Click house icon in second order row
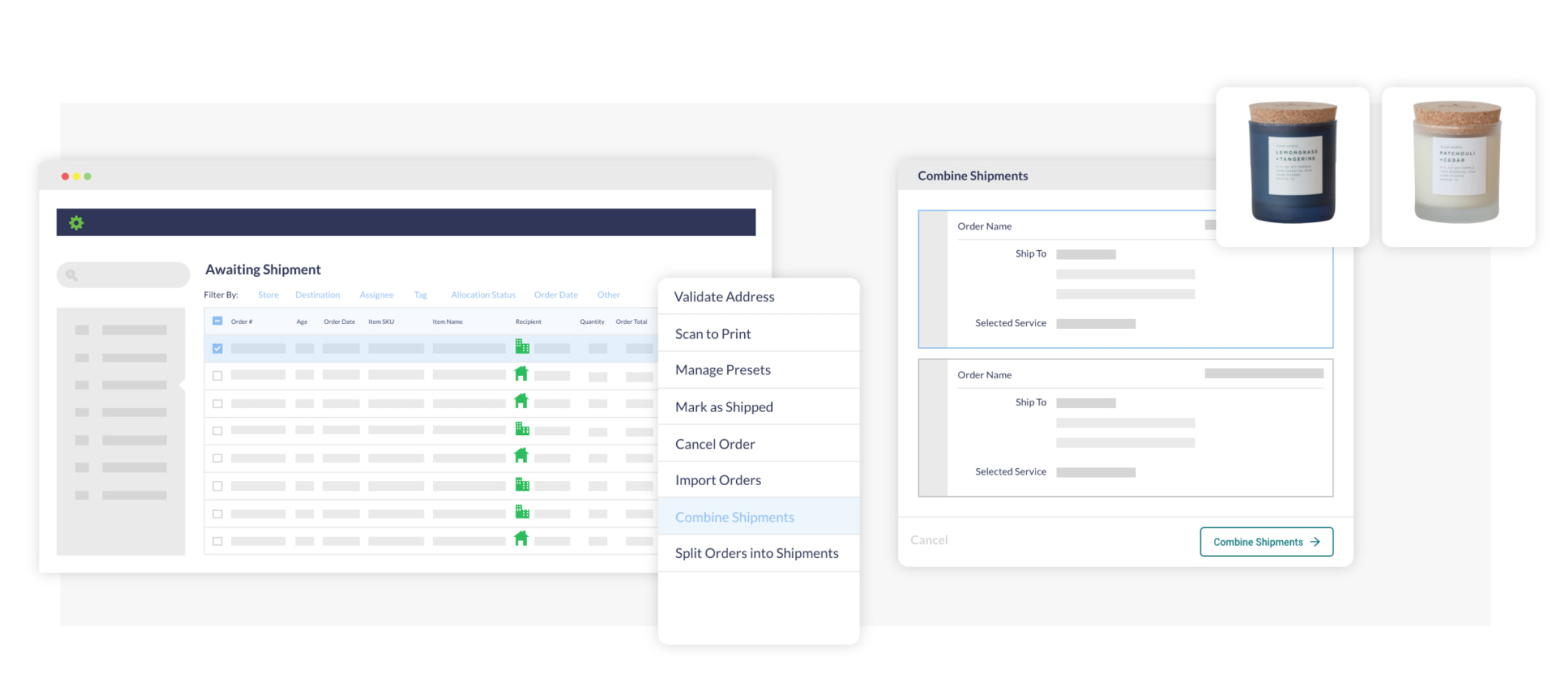Image resolution: width=1568 pixels, height=684 pixels. [x=521, y=374]
